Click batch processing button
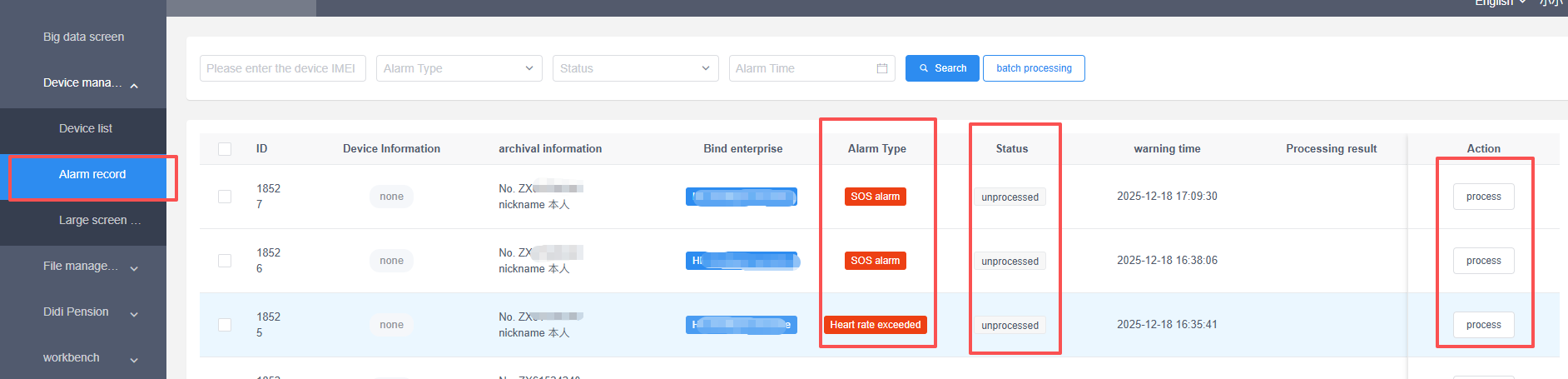Image resolution: width=1568 pixels, height=379 pixels. 1034,68
